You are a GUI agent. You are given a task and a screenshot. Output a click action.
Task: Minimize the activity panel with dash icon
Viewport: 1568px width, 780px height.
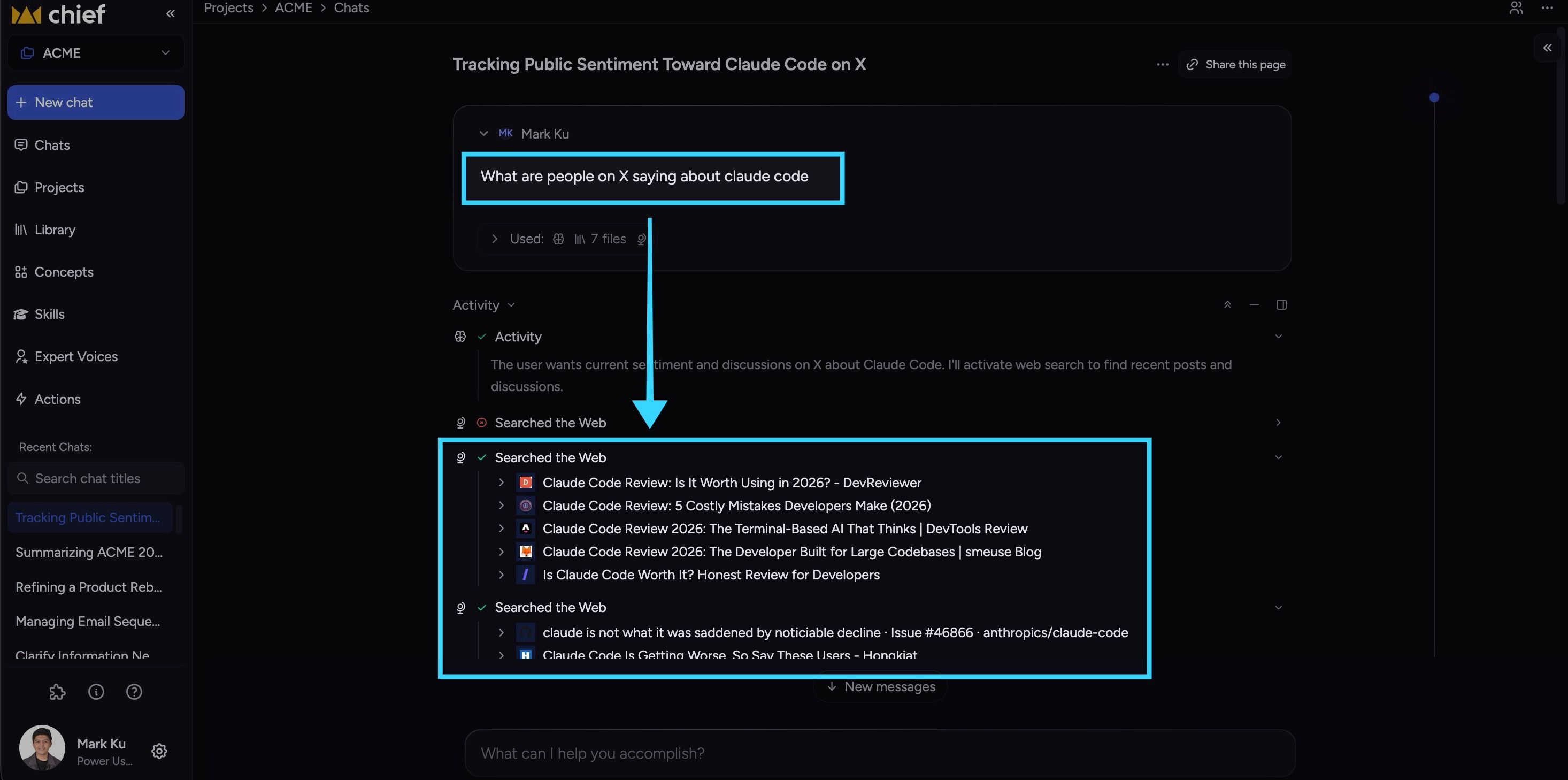pyautogui.click(x=1254, y=304)
